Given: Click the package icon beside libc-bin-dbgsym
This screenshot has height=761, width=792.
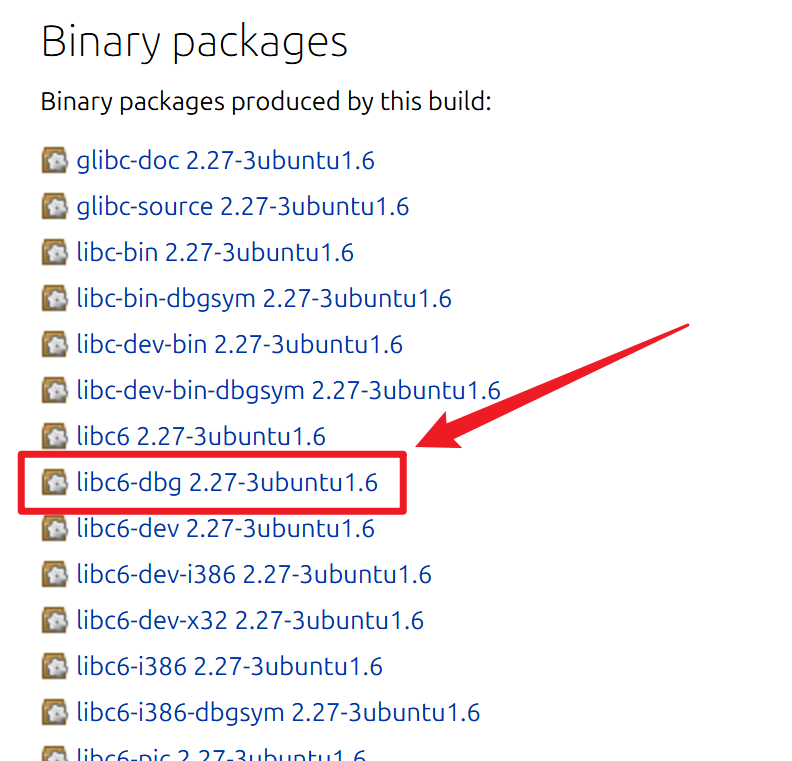Looking at the screenshot, I should 54,298.
